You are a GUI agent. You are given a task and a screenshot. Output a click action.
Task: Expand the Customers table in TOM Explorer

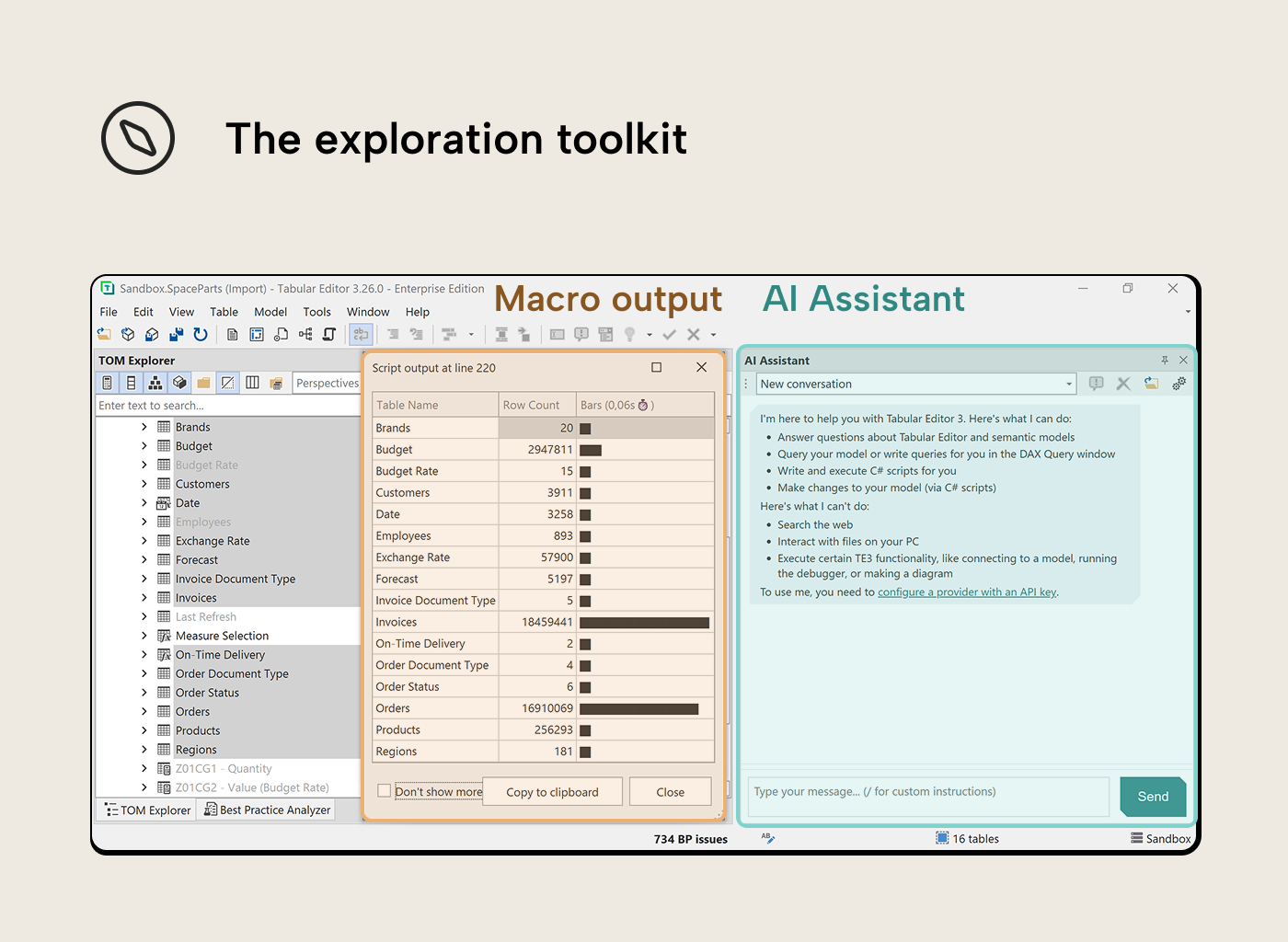(x=144, y=483)
